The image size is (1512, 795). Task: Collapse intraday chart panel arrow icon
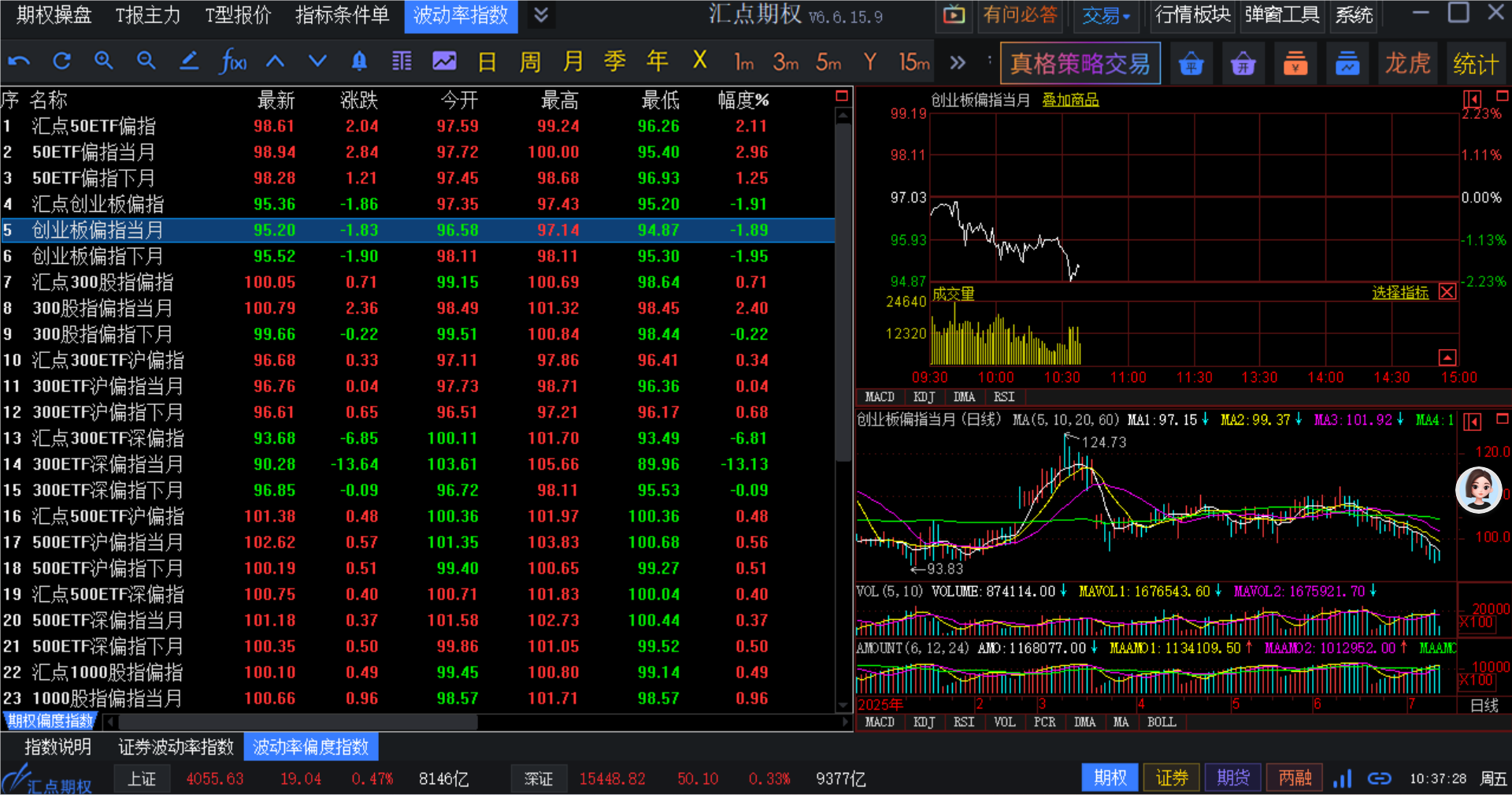click(x=1472, y=99)
